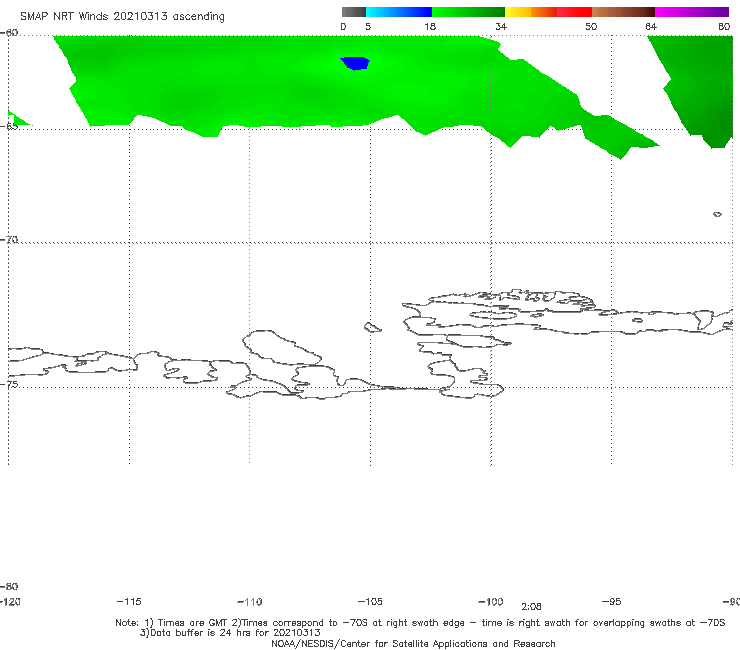This screenshot has width=740, height=650.
Task: Pick the yellow-orange segment of the color bar
Action: [531, 12]
